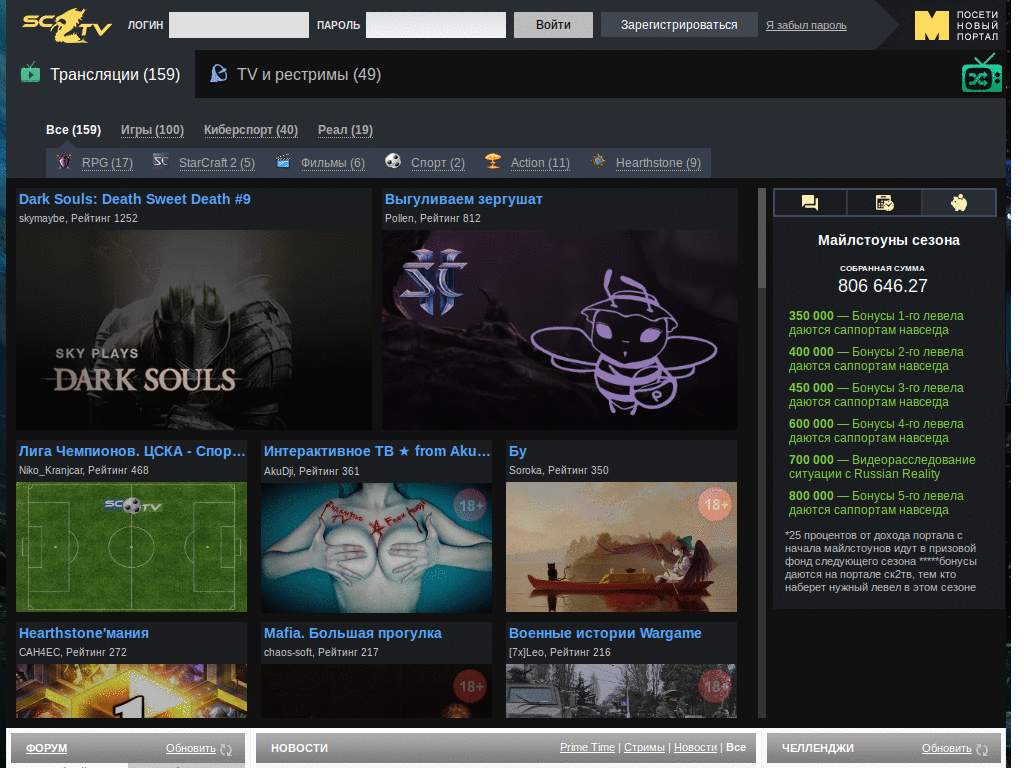
Task: Switch to TV и рестримы (49) tab
Action: pyautogui.click(x=295, y=74)
